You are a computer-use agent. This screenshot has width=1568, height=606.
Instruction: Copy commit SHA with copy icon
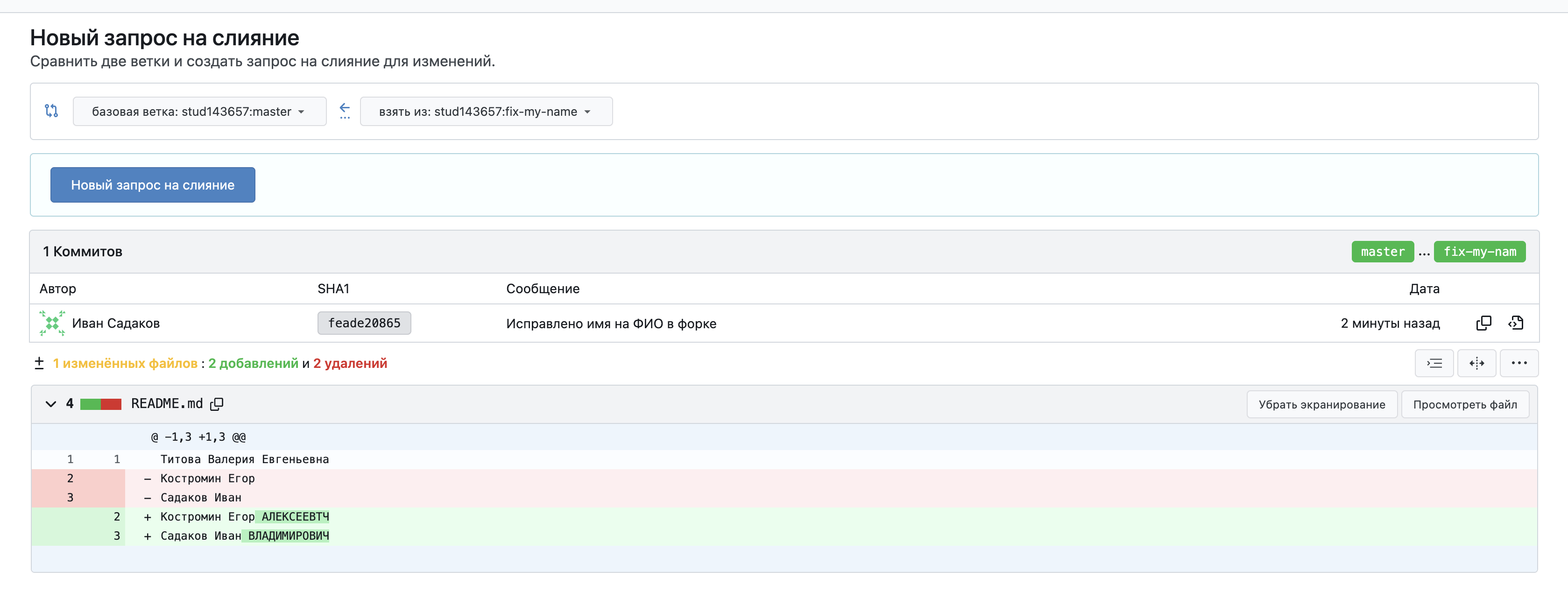1483,323
